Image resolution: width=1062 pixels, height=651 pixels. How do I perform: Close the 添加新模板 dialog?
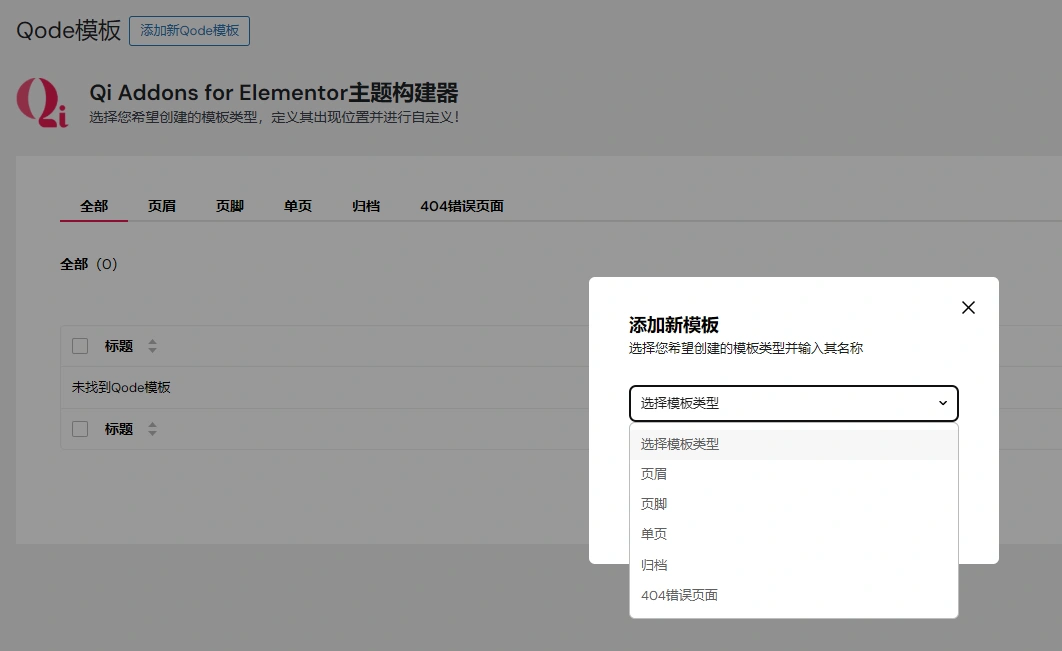tap(967, 308)
